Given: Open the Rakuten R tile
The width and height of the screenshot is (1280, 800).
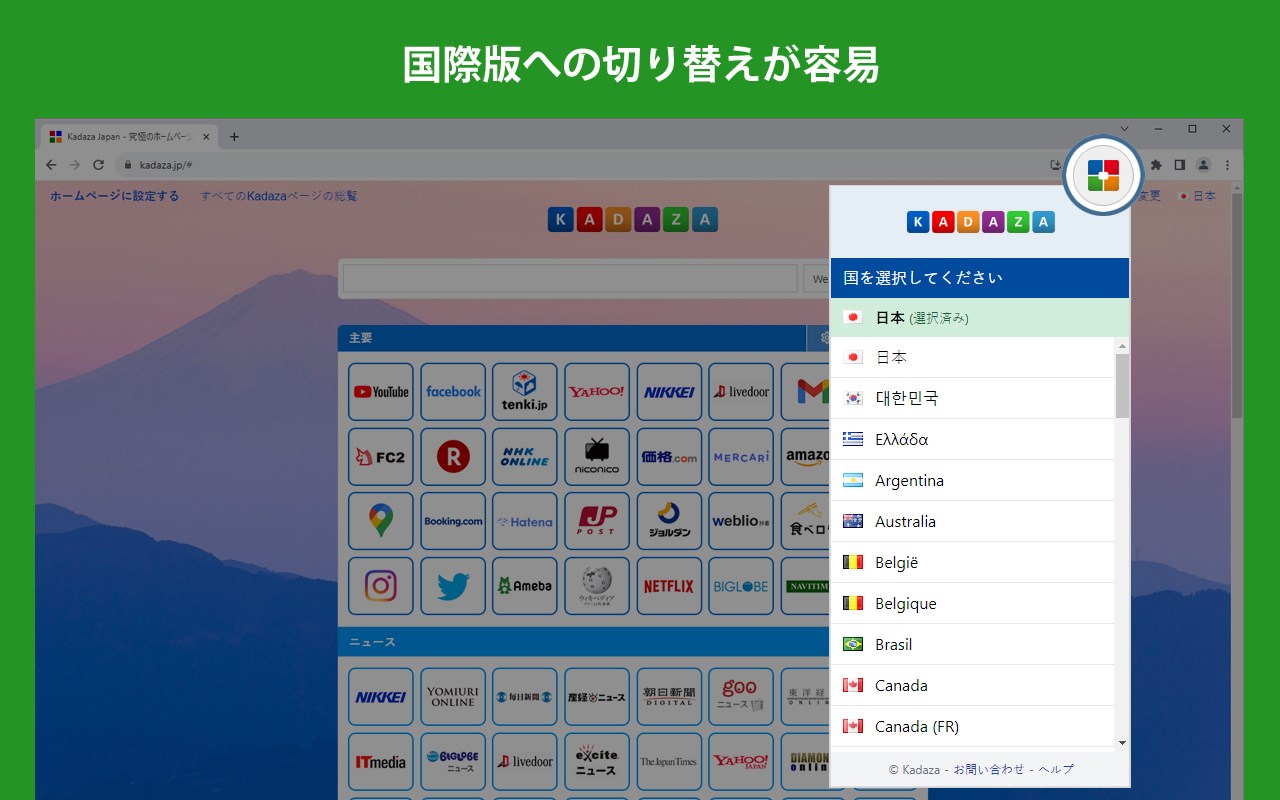Looking at the screenshot, I should click(453, 457).
